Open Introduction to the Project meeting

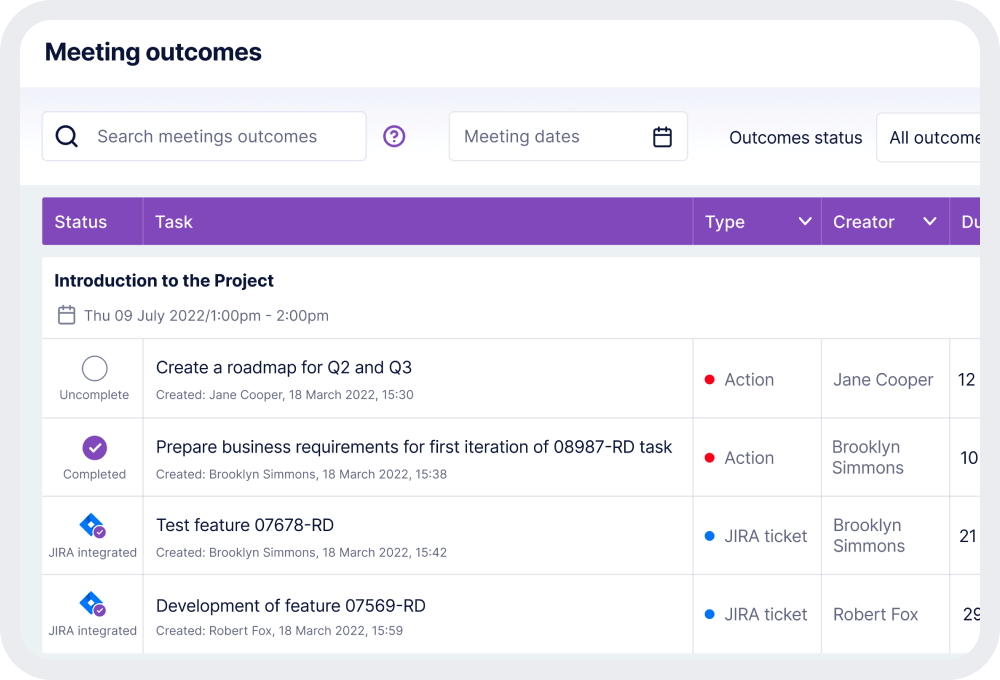164,281
